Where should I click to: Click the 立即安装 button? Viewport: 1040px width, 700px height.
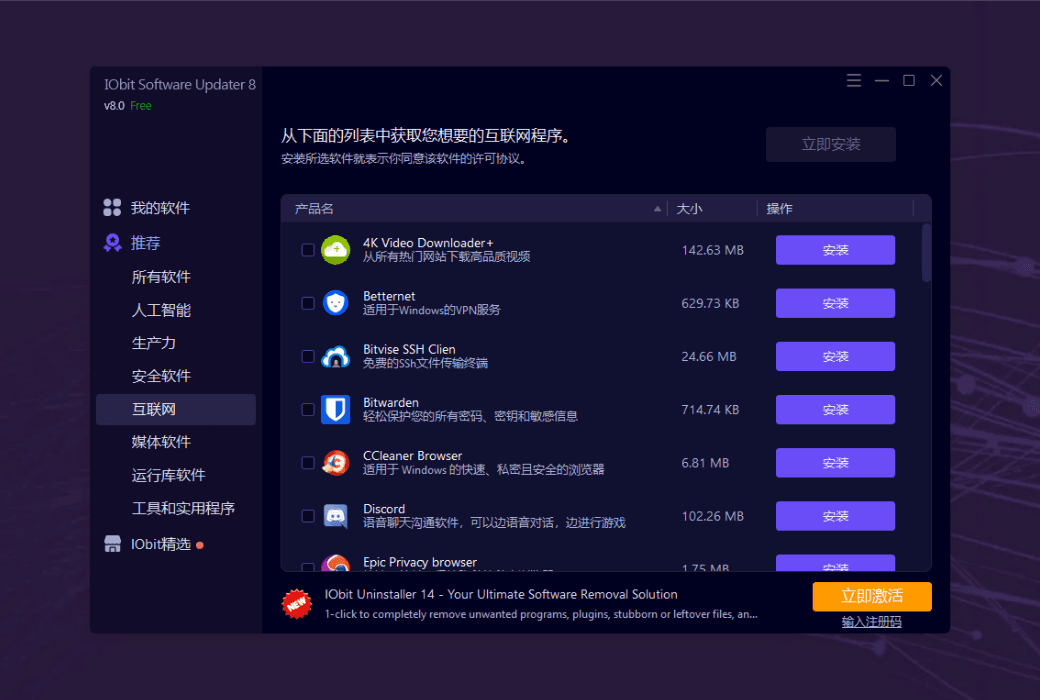point(830,144)
